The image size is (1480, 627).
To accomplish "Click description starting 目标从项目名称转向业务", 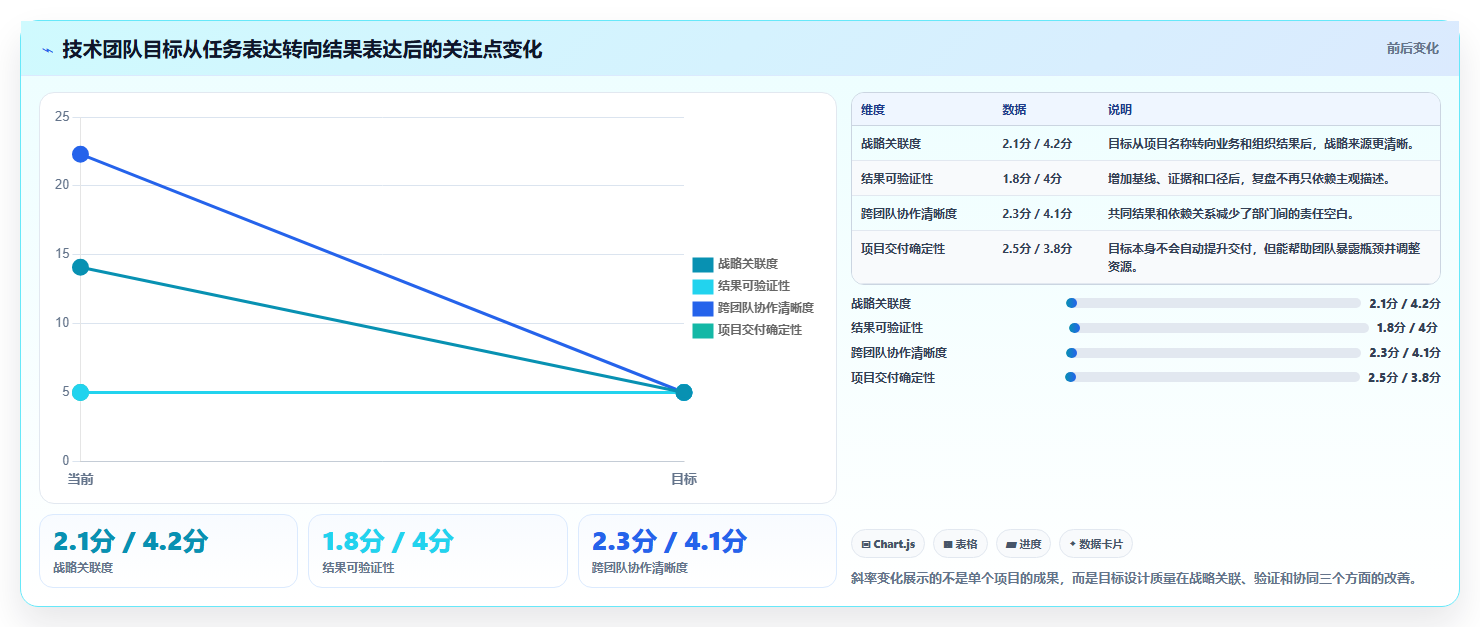I will point(1262,144).
